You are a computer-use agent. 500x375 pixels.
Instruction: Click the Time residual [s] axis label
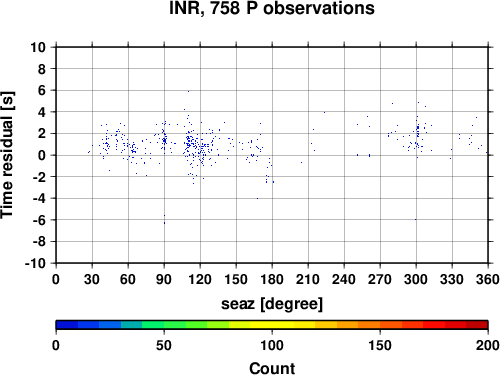tap(7, 155)
